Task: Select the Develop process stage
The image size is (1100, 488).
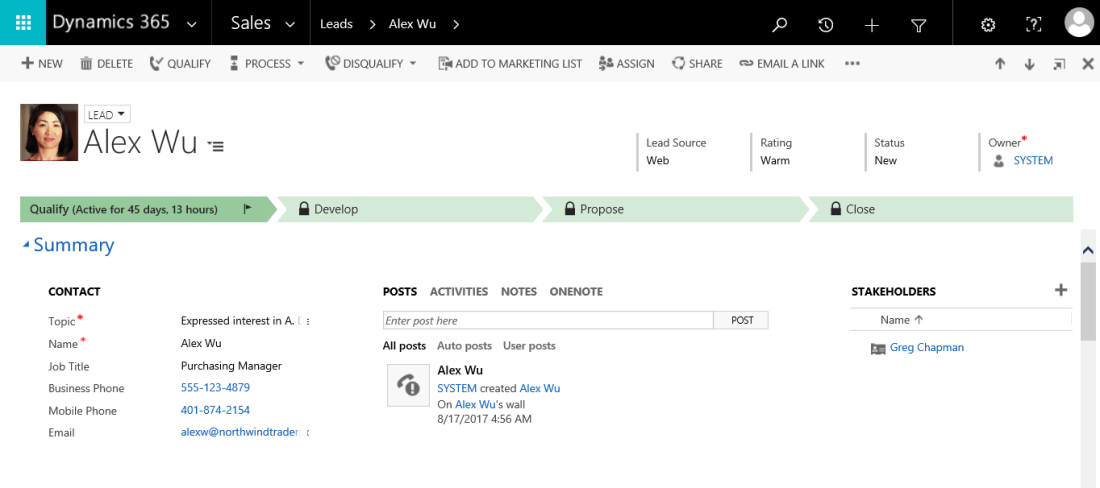Action: tap(336, 209)
